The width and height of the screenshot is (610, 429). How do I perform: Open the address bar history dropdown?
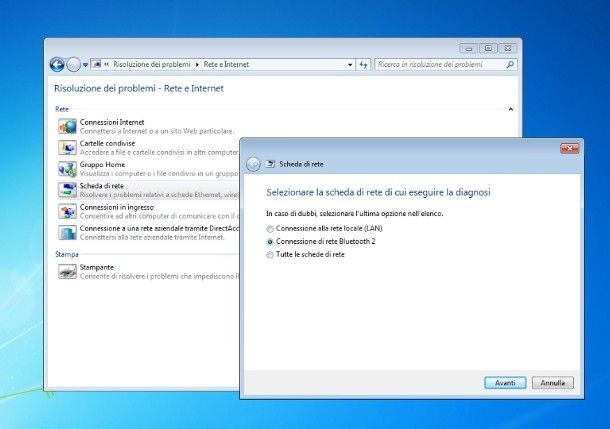[350, 65]
